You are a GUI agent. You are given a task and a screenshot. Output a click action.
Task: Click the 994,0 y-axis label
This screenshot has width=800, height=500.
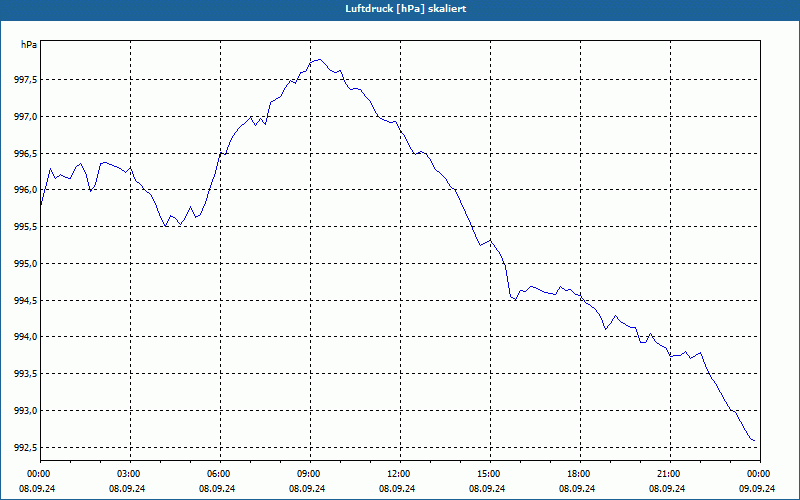click(25, 337)
